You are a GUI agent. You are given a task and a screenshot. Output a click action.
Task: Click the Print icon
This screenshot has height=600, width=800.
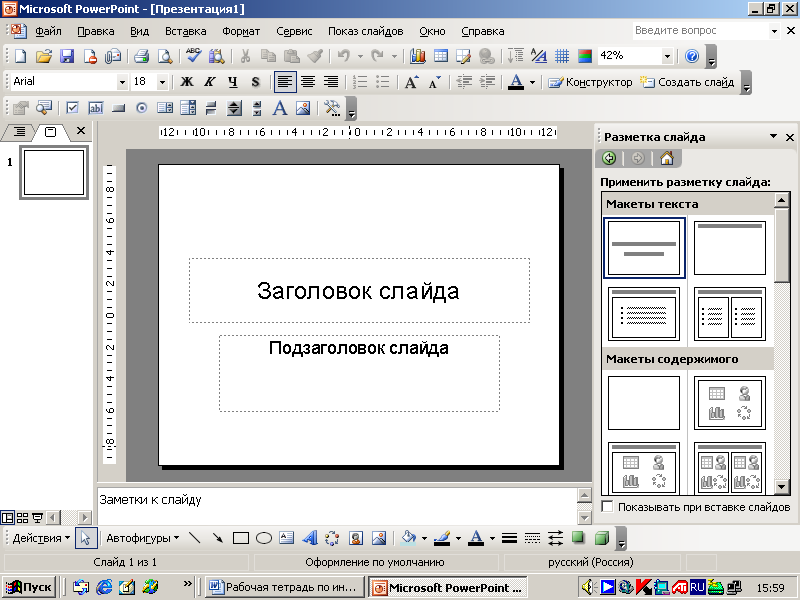click(x=141, y=56)
